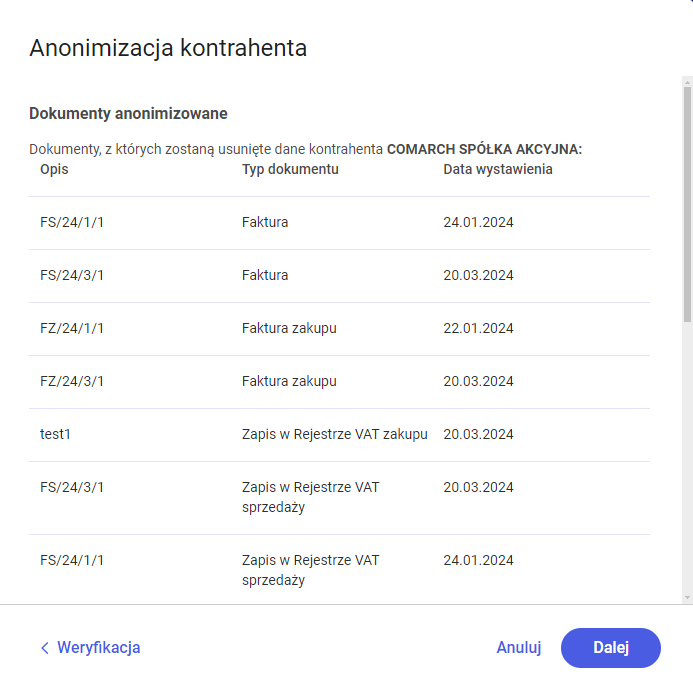The width and height of the screenshot is (693, 686).
Task: Click the scrollbar up arrow
Action: [x=687, y=78]
